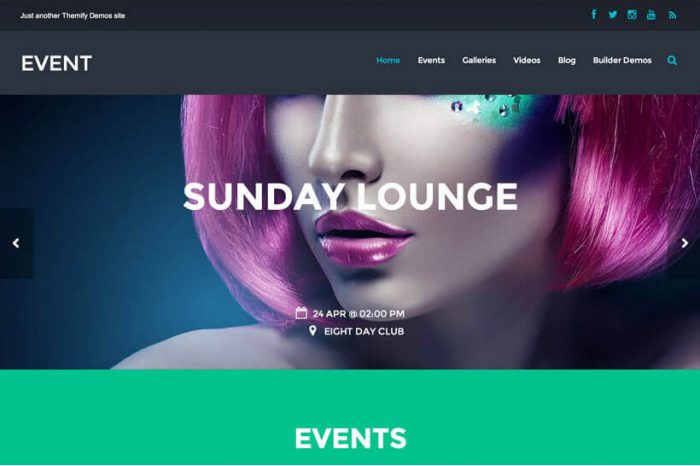Open the Instagram social icon
This screenshot has height=466, width=700.
(632, 15)
